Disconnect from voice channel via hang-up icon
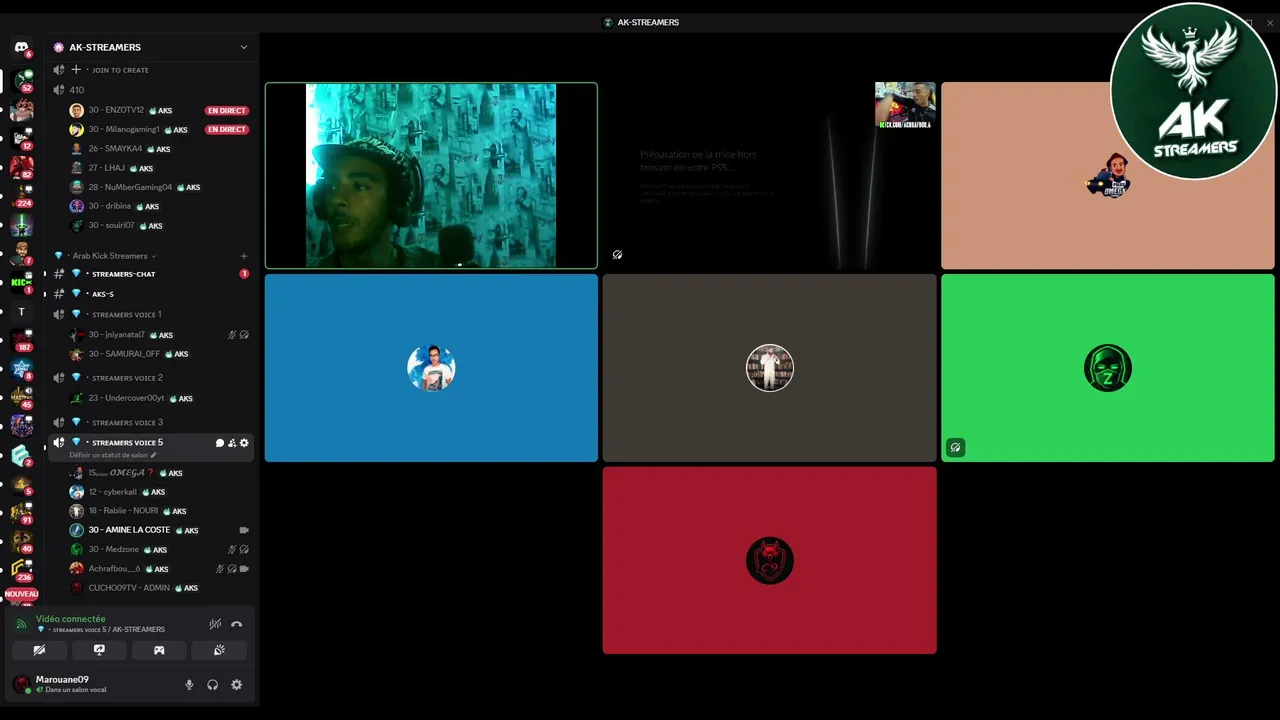This screenshot has height=720, width=1280. (236, 624)
